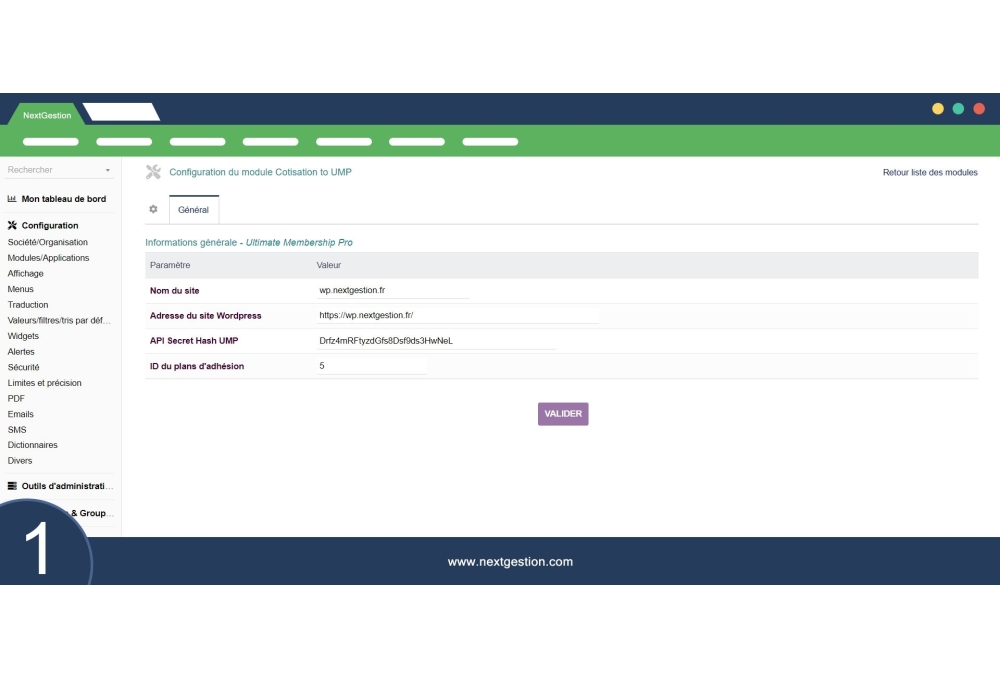Follow the Retour liste des modules link
1000x679 pixels.
(929, 172)
